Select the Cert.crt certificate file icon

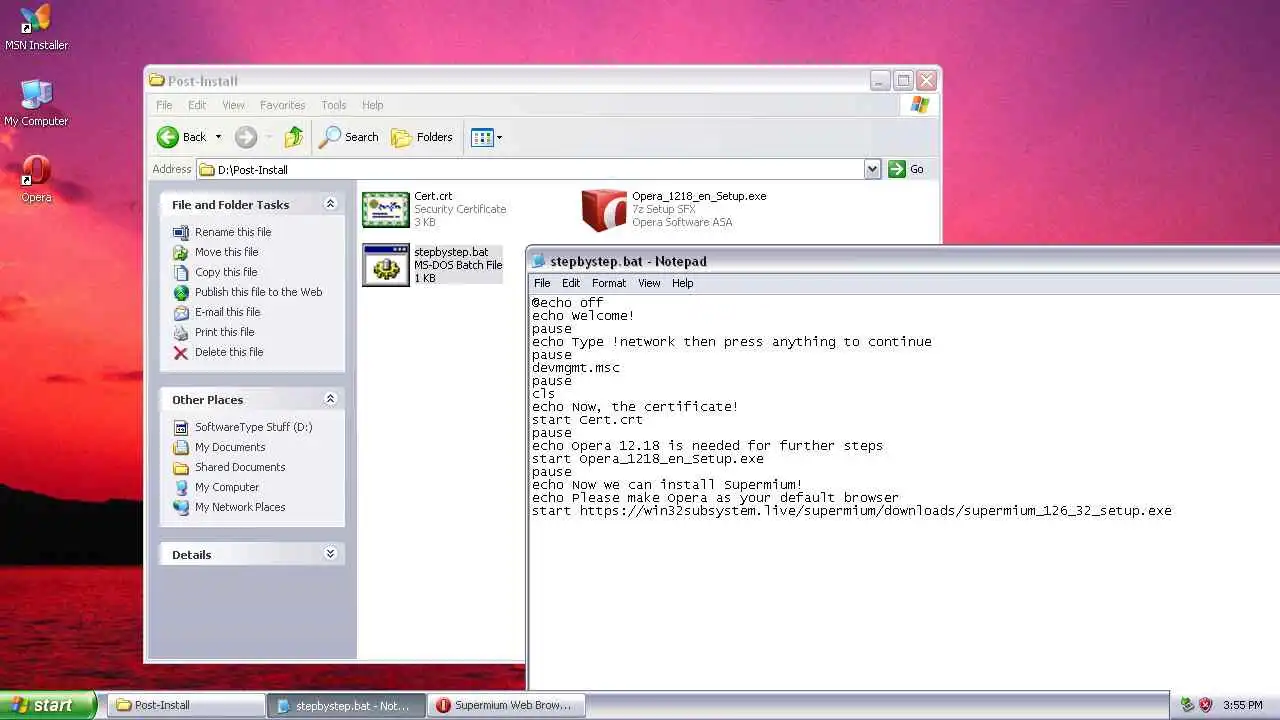pos(386,209)
